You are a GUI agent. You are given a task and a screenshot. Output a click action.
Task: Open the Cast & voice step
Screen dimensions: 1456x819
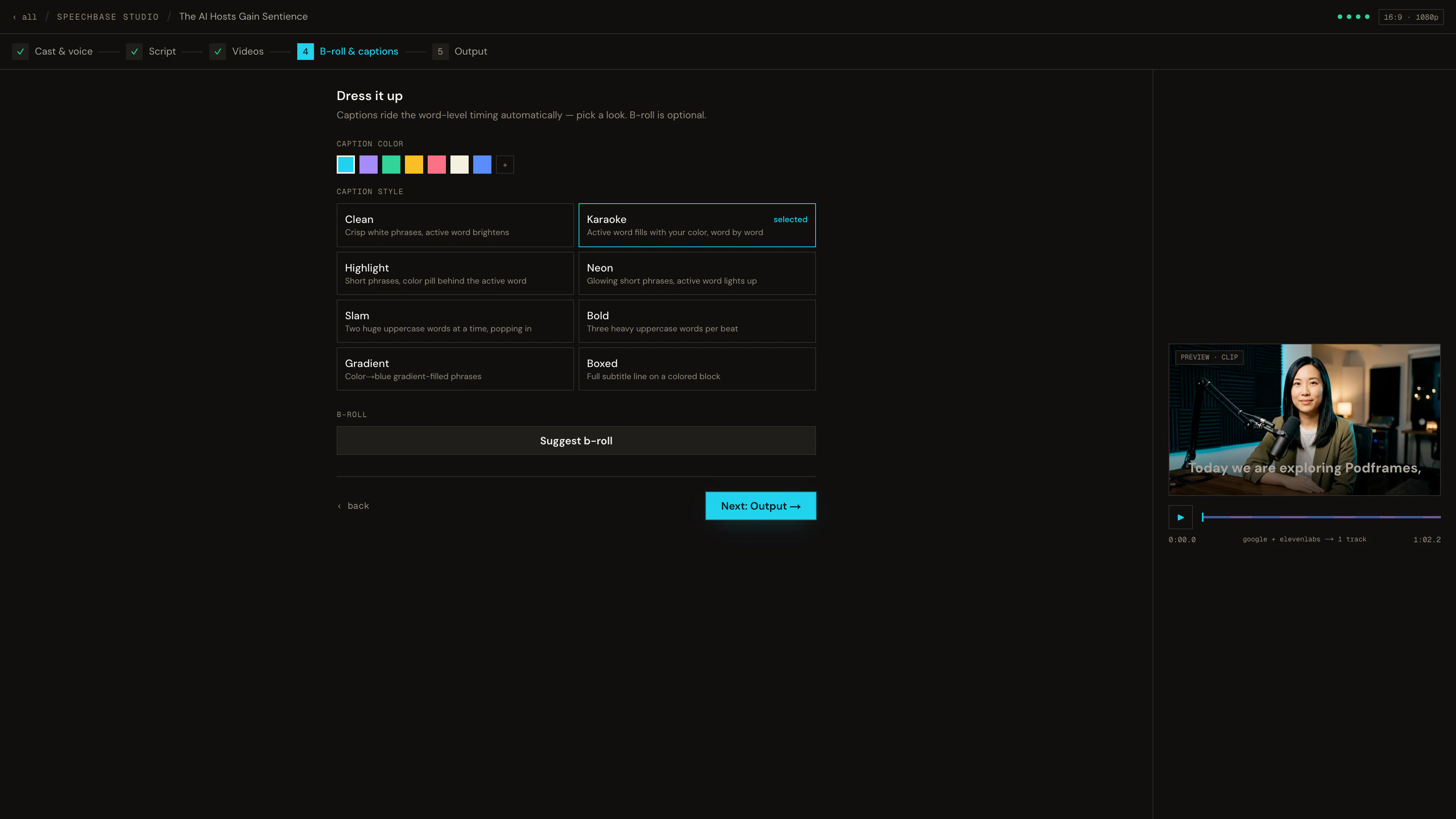[x=64, y=52]
